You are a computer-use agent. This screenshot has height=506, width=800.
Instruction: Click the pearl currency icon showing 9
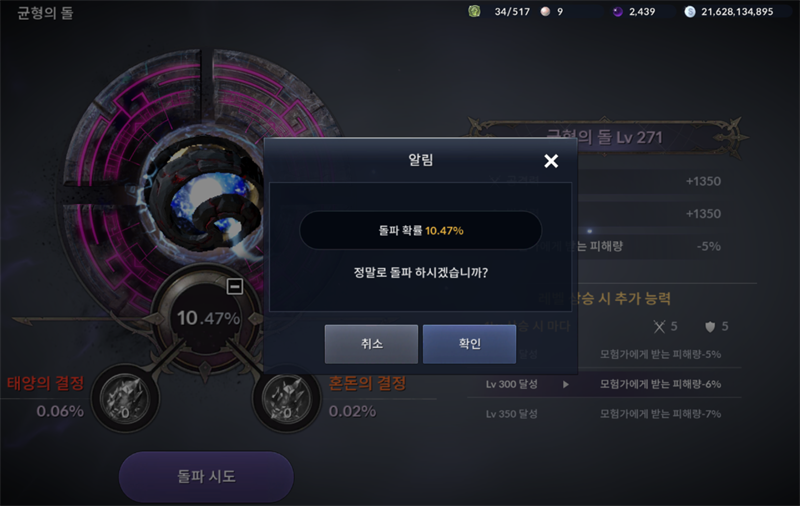[x=545, y=11]
